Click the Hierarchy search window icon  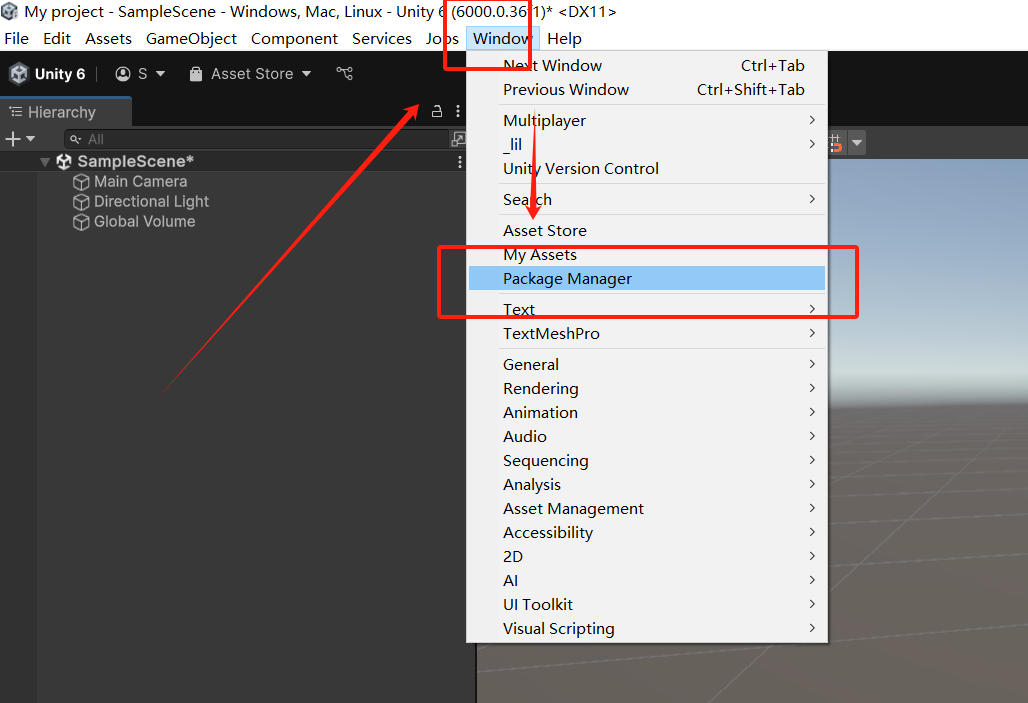tap(458, 139)
